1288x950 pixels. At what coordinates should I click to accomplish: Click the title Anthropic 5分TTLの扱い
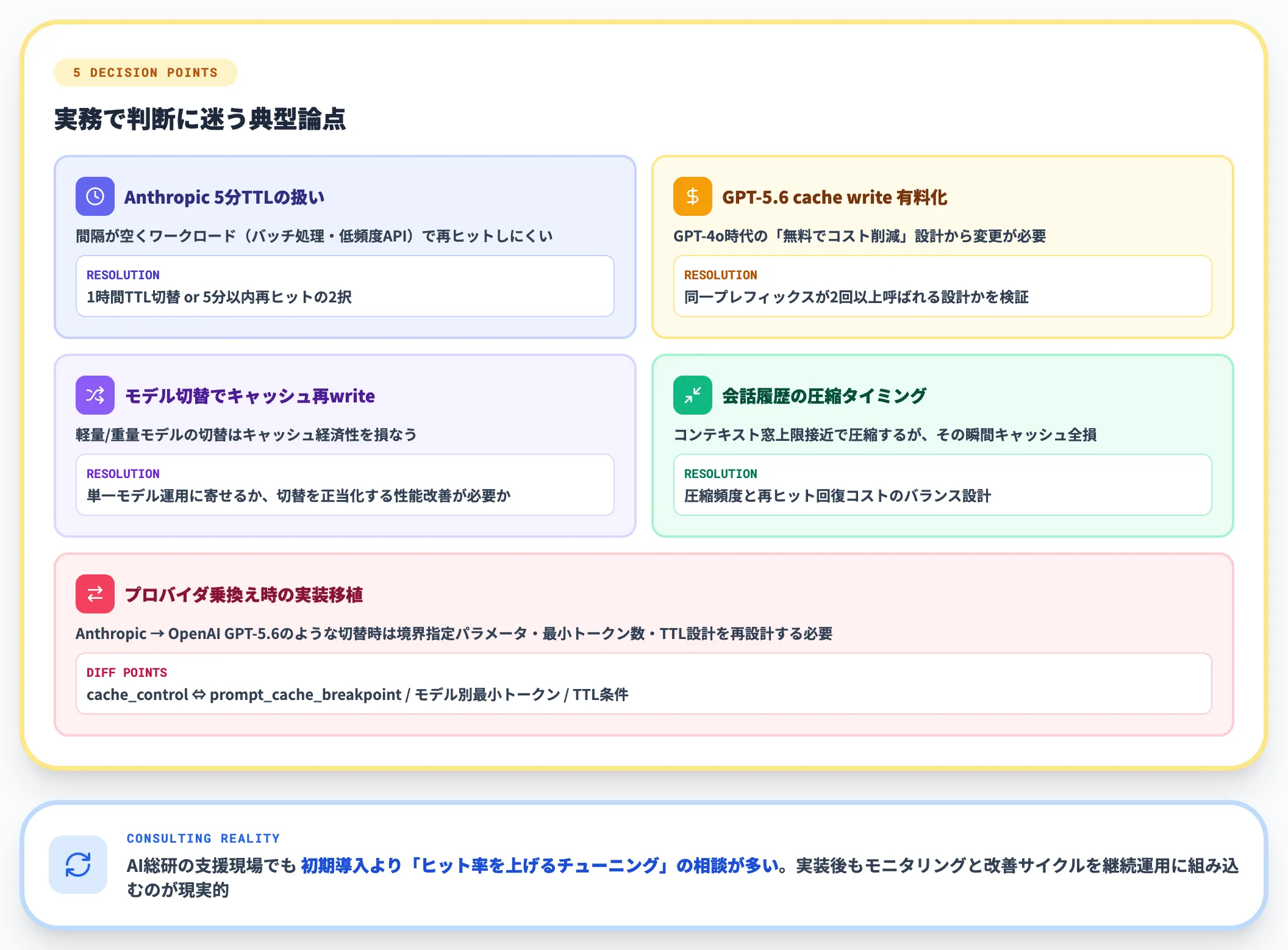(x=224, y=197)
